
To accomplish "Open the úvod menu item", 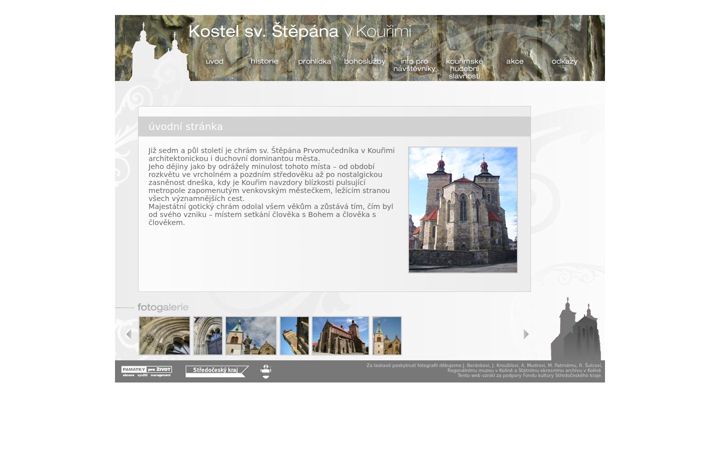I will [x=214, y=61].
